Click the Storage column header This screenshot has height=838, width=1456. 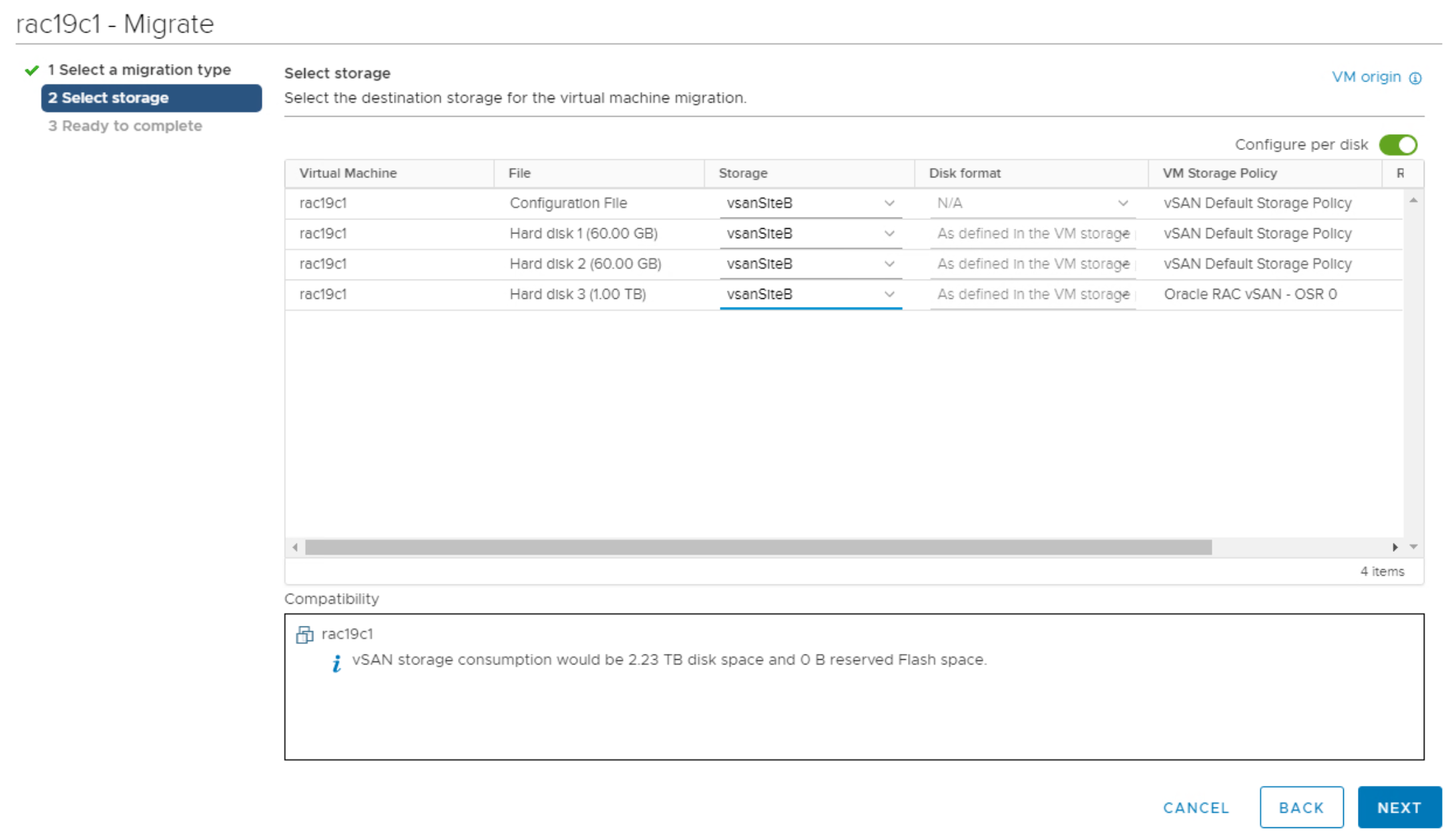(x=743, y=173)
